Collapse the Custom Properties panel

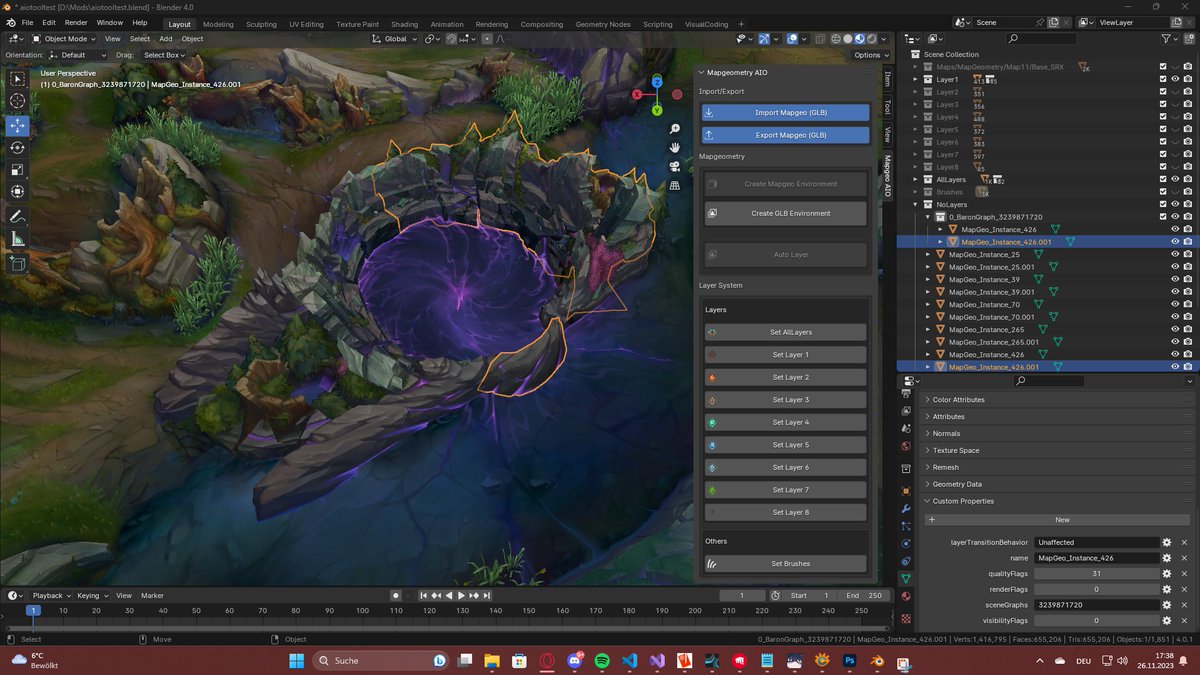coord(1056,501)
